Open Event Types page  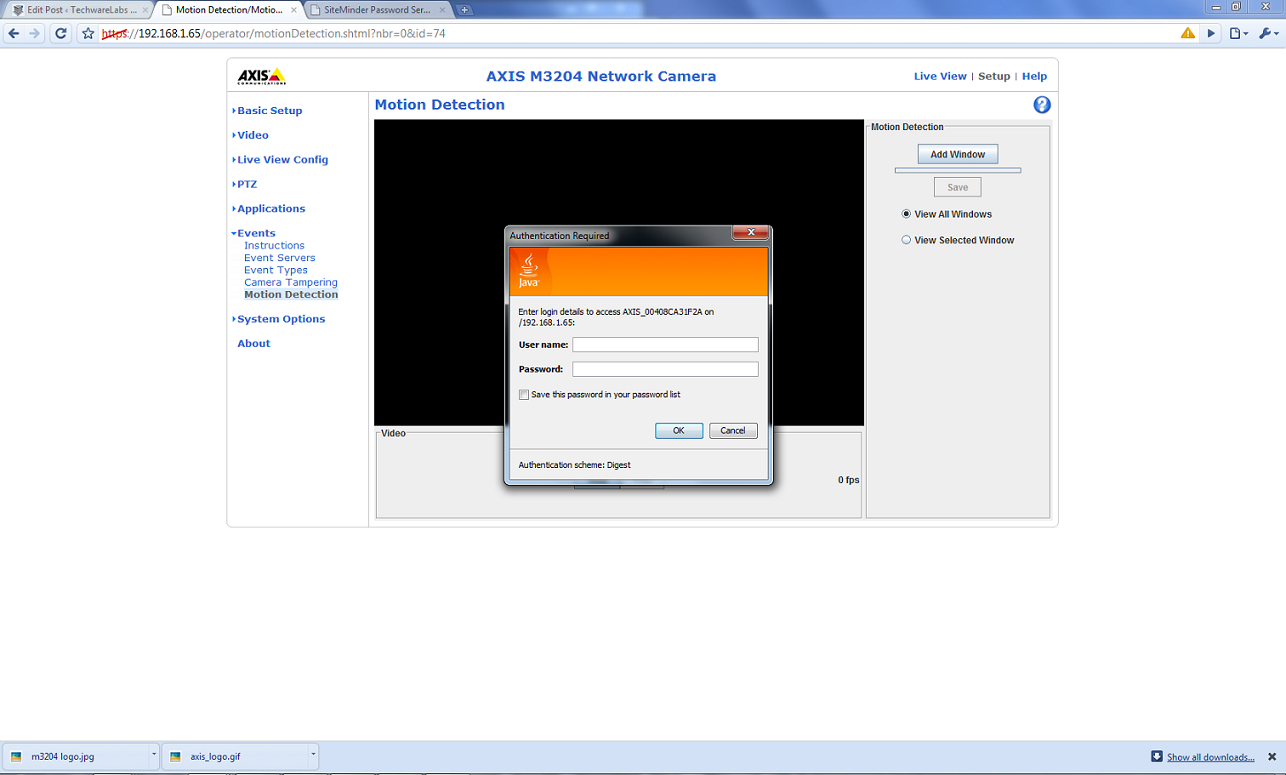pos(276,270)
